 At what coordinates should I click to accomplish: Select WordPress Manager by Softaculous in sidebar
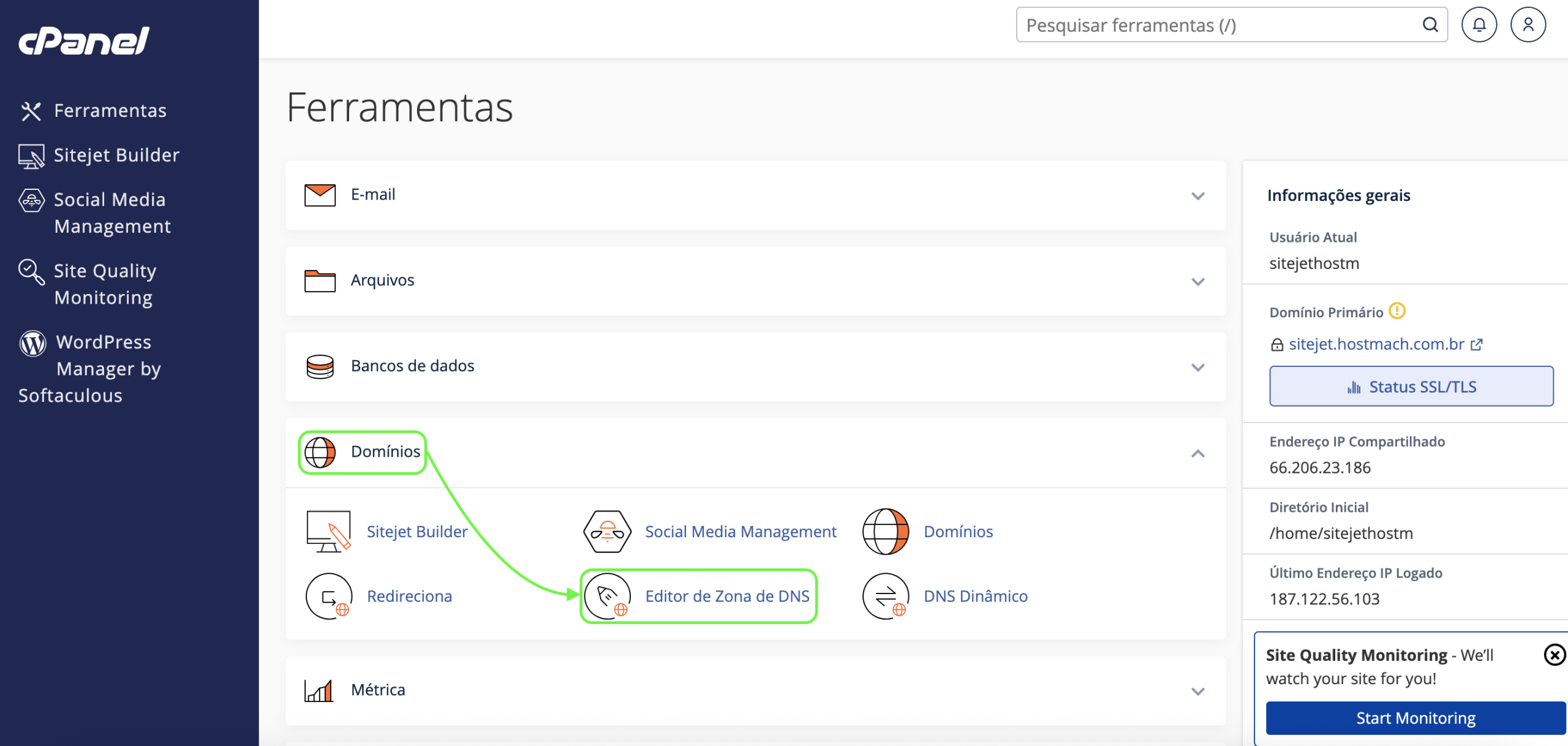(89, 368)
